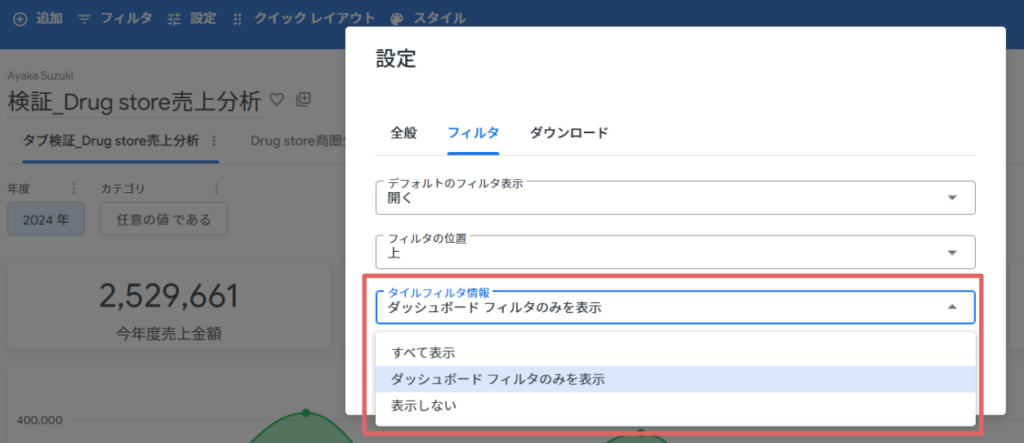Expand the デフォルトのフィルタ表示 dropdown

tap(675, 198)
